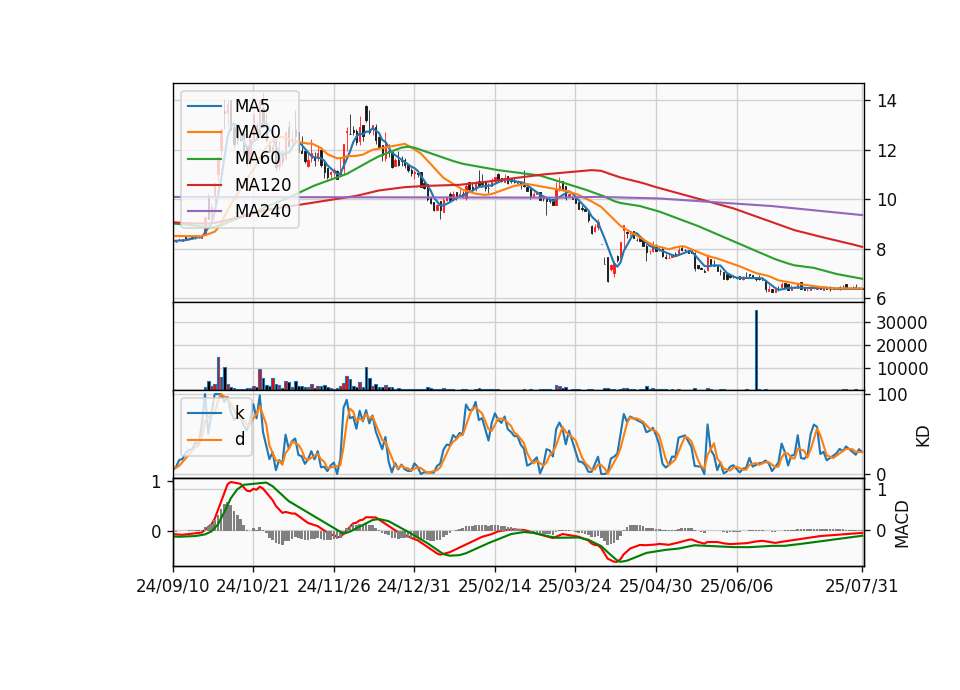
Task: Click the price axis value 12
Action: click(887, 151)
